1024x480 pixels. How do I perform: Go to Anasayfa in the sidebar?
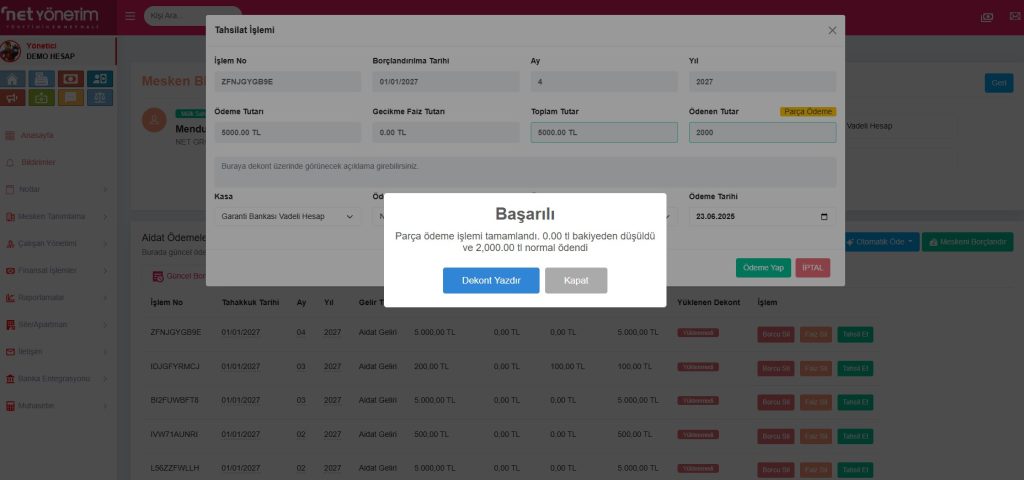pyautogui.click(x=37, y=135)
